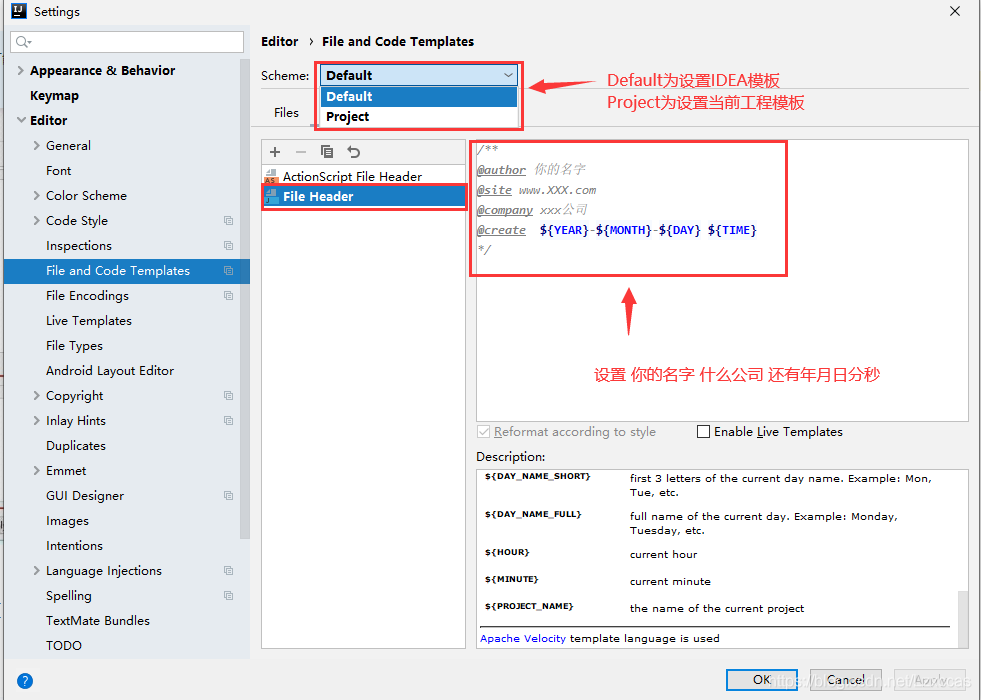The height and width of the screenshot is (700, 981).
Task: Expand Emmet node
Action: click(36, 470)
